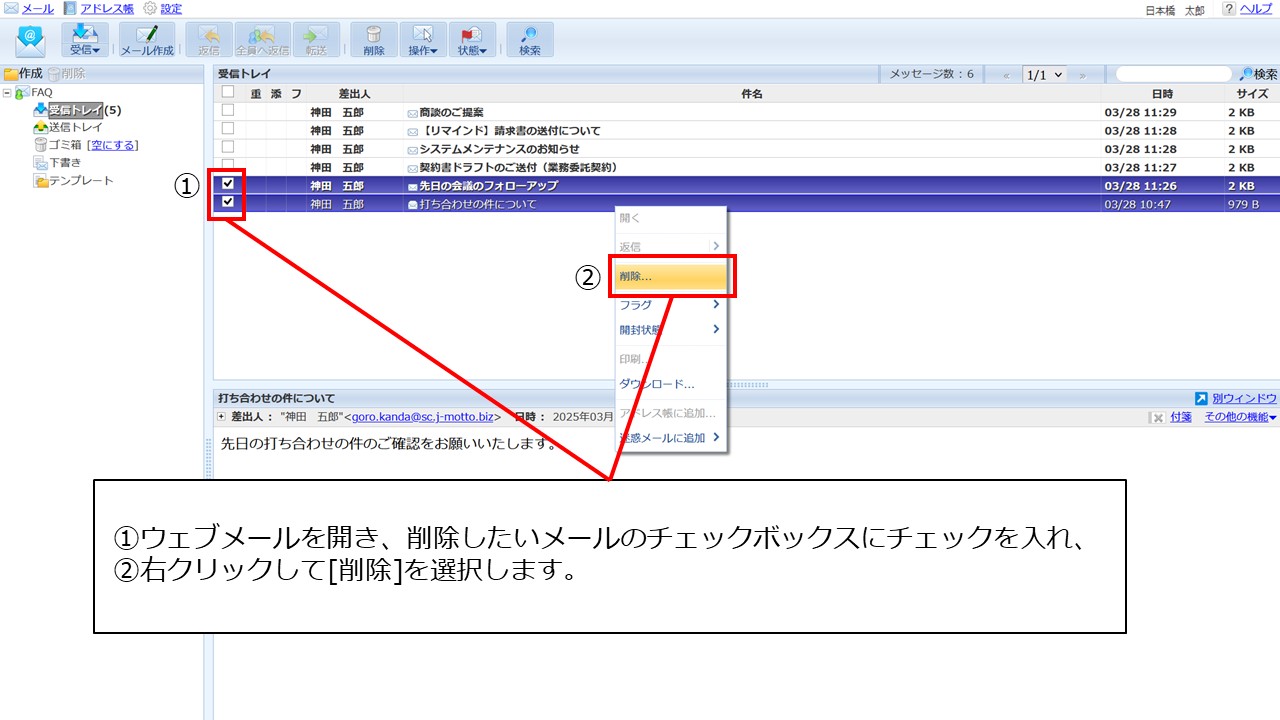
Task: Check the checkbox for 商談のご提案
Action: pyautogui.click(x=227, y=112)
